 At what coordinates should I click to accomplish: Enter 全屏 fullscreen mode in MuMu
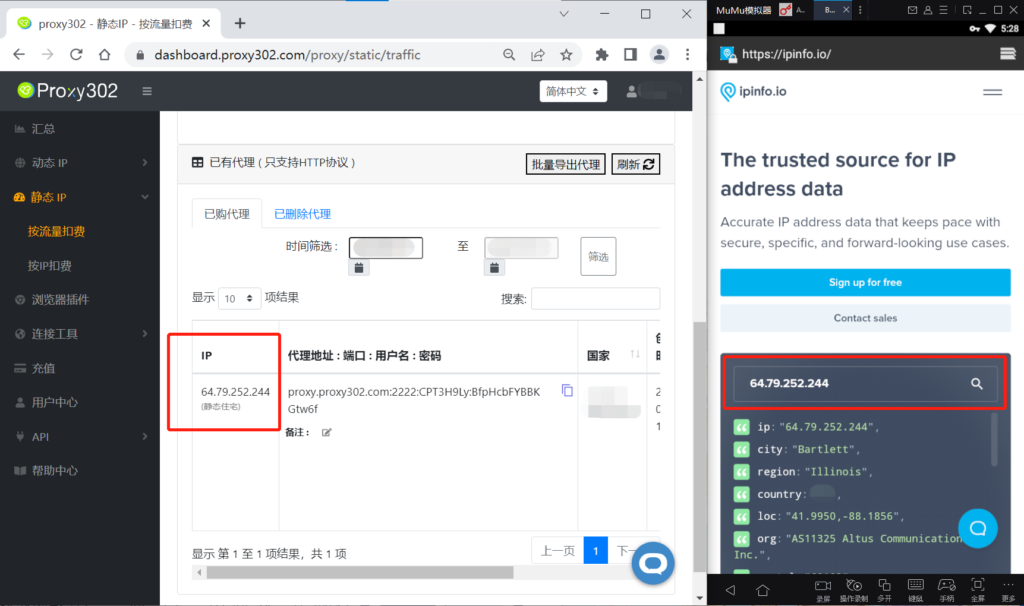click(x=978, y=590)
